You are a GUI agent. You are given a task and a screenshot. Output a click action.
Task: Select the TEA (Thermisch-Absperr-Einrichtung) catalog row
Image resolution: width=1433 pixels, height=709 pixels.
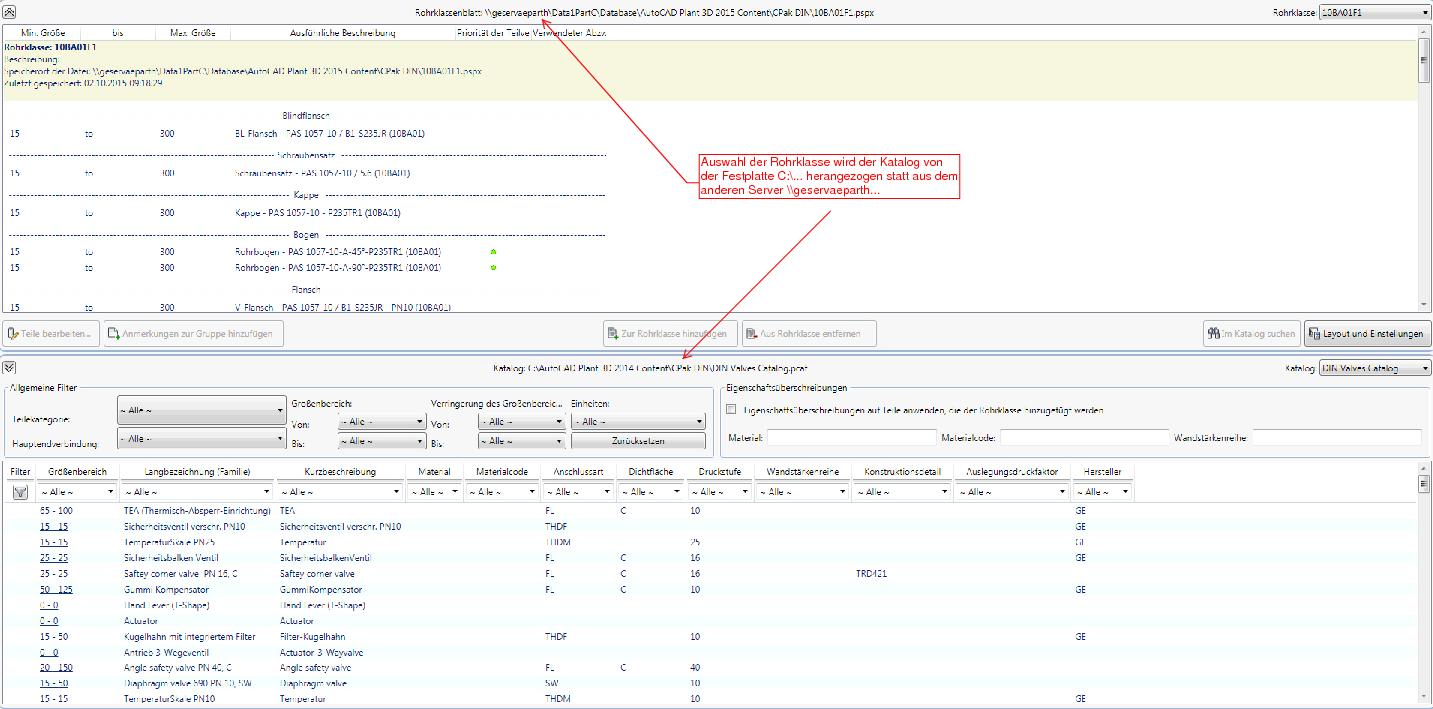click(710, 510)
